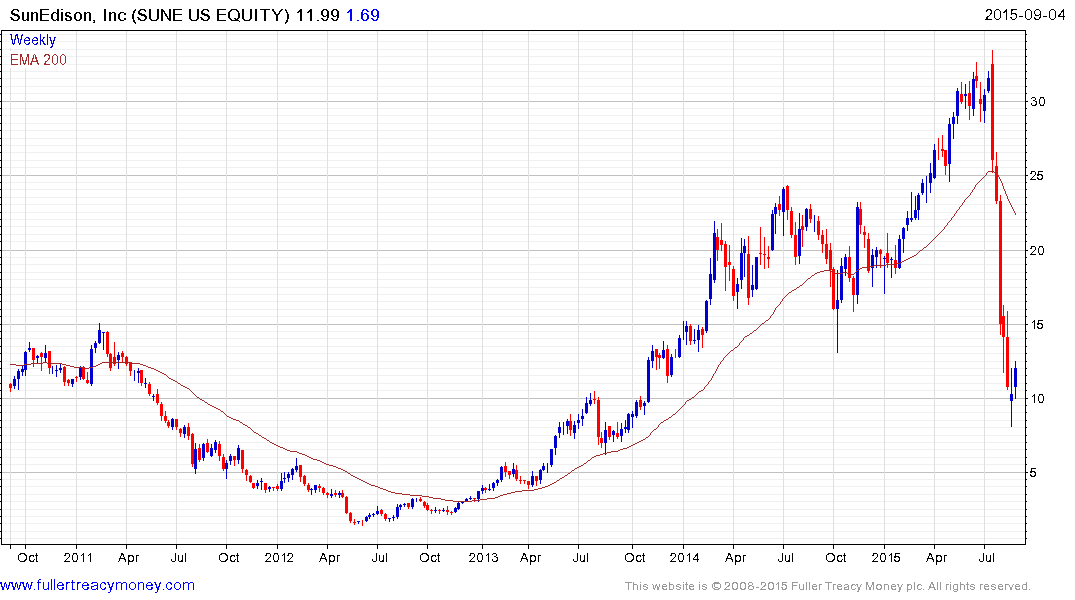Click the Jul label following 2012
The image size is (1075, 600).
(x=380, y=557)
